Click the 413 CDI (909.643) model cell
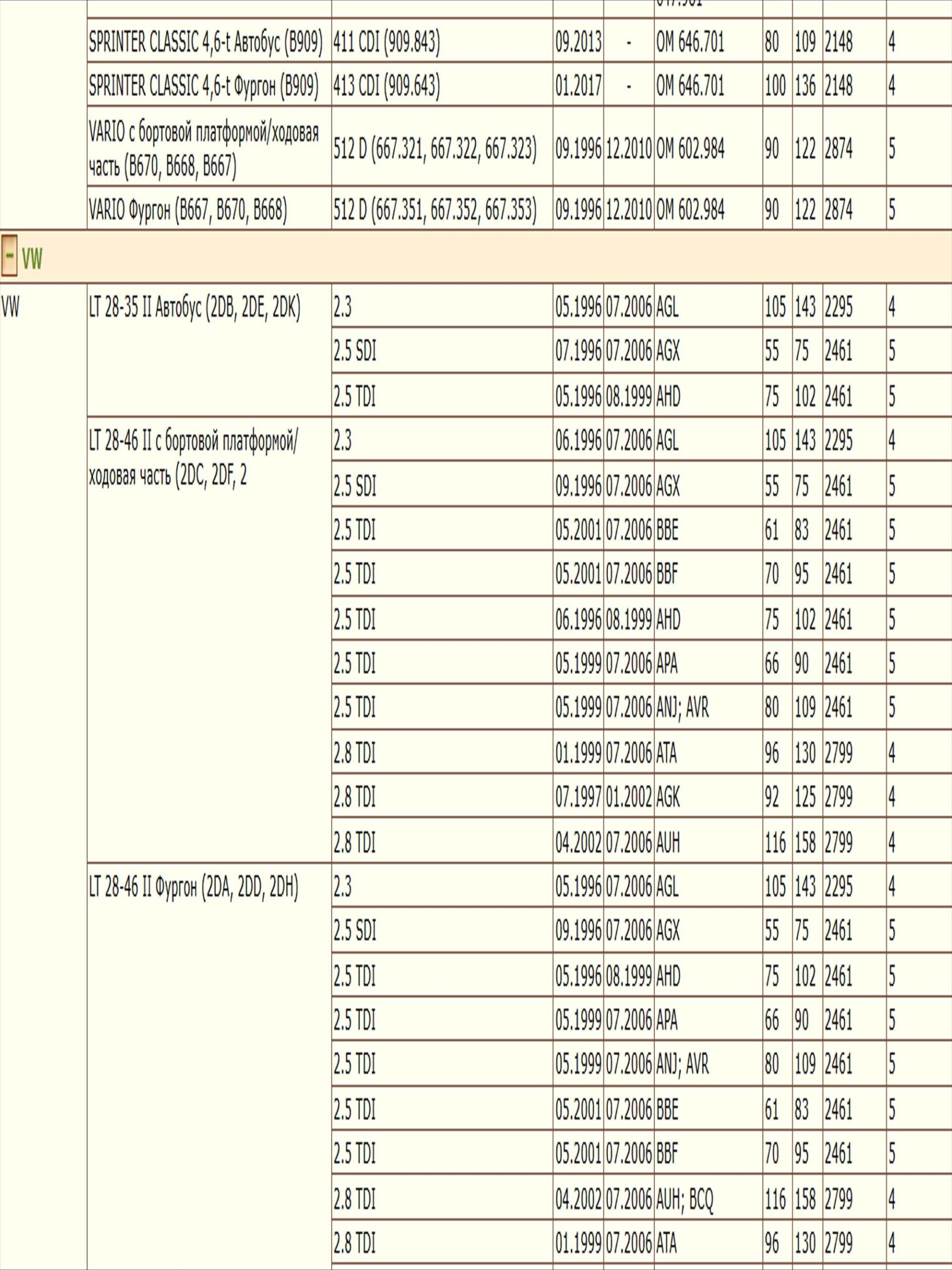Viewport: 952px width, 1270px height. click(x=386, y=85)
